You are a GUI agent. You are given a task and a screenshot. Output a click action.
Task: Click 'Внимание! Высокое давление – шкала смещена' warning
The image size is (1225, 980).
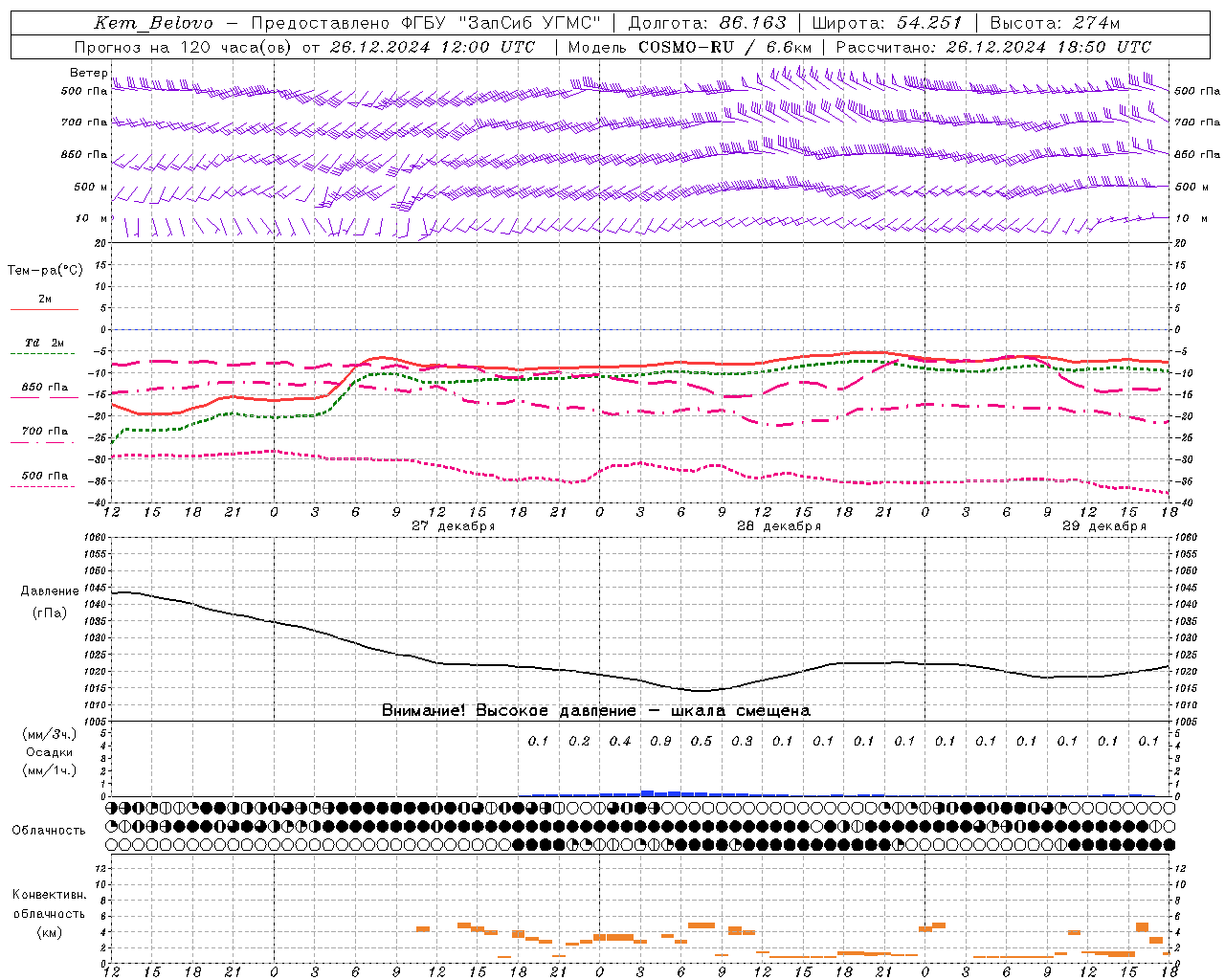[595, 710]
